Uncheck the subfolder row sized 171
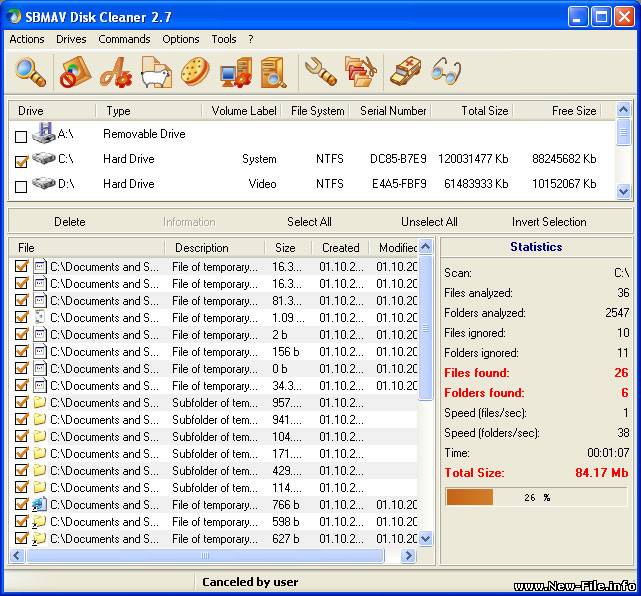 click(21, 453)
